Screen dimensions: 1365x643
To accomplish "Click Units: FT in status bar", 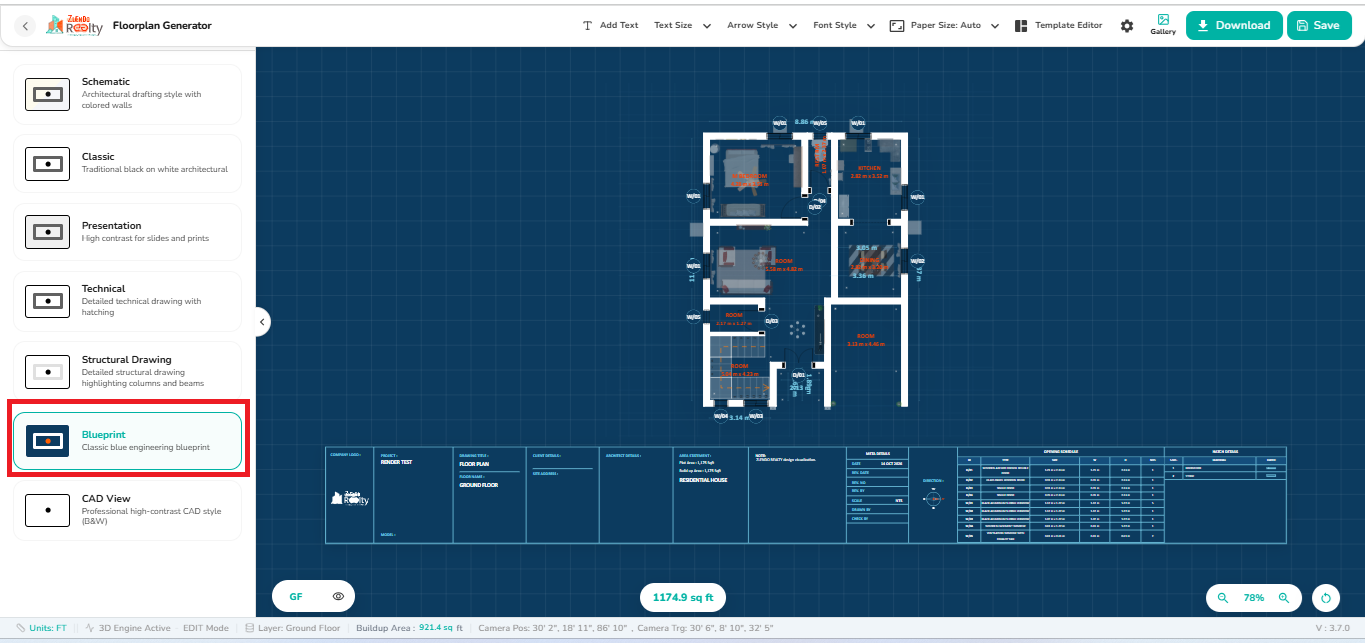I will (x=41, y=628).
